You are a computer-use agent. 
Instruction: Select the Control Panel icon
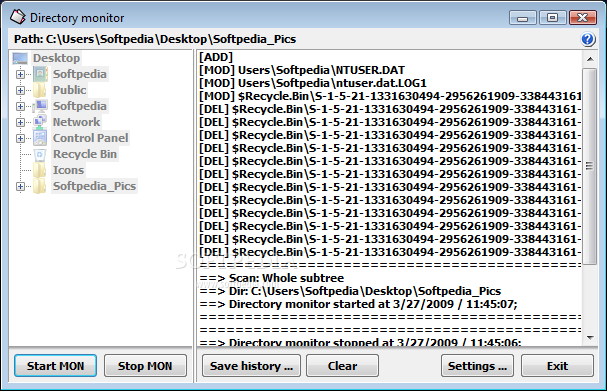pyautogui.click(x=40, y=138)
